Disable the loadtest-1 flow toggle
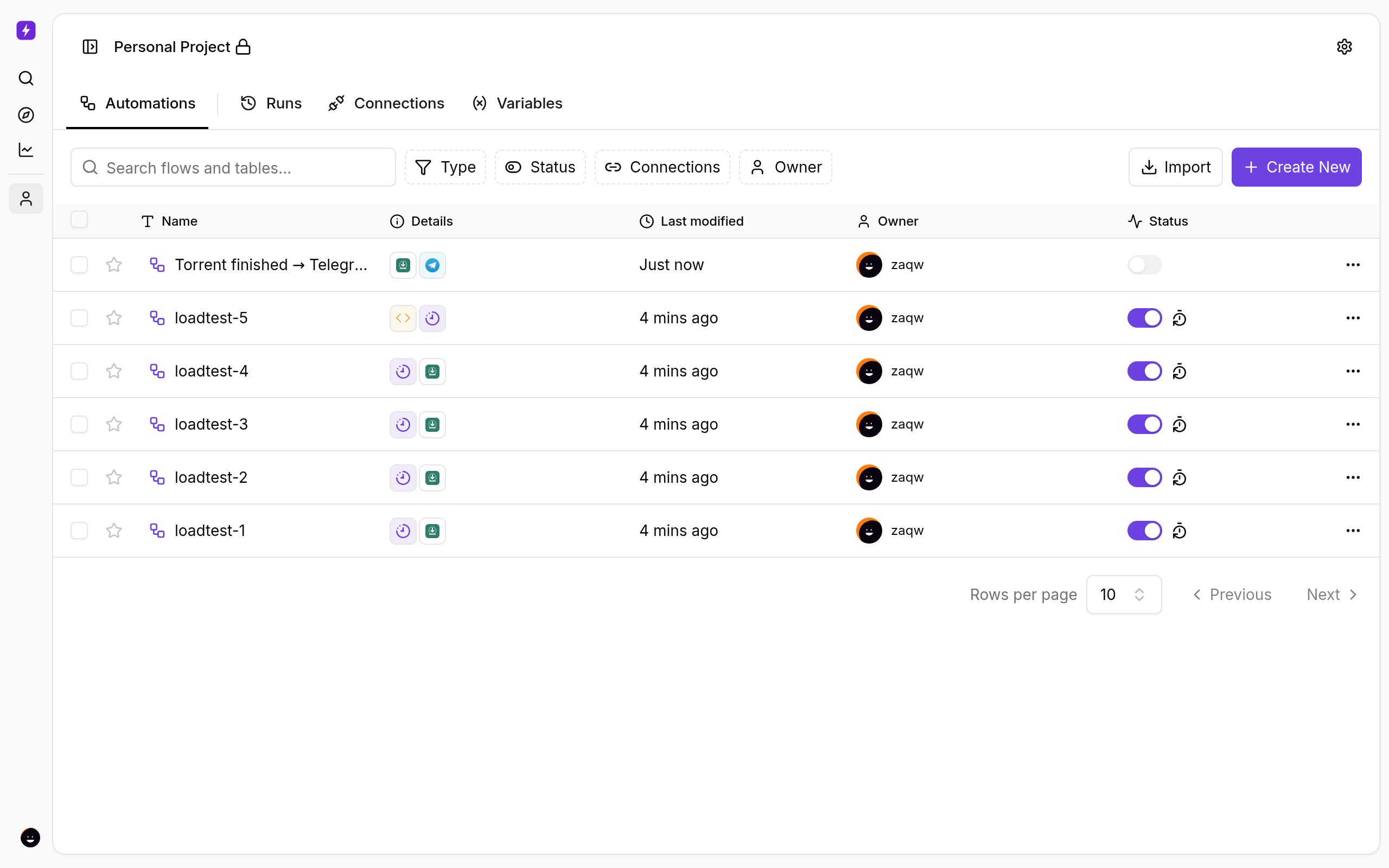The width and height of the screenshot is (1389, 868). click(x=1144, y=531)
